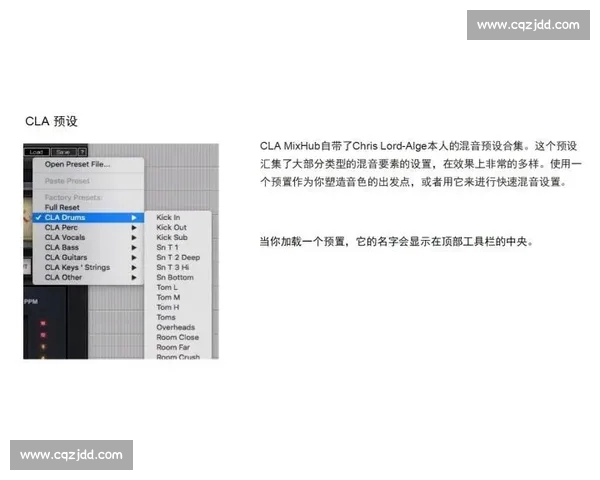Pick the Kick In preset
600x480 pixels.
(x=178, y=217)
